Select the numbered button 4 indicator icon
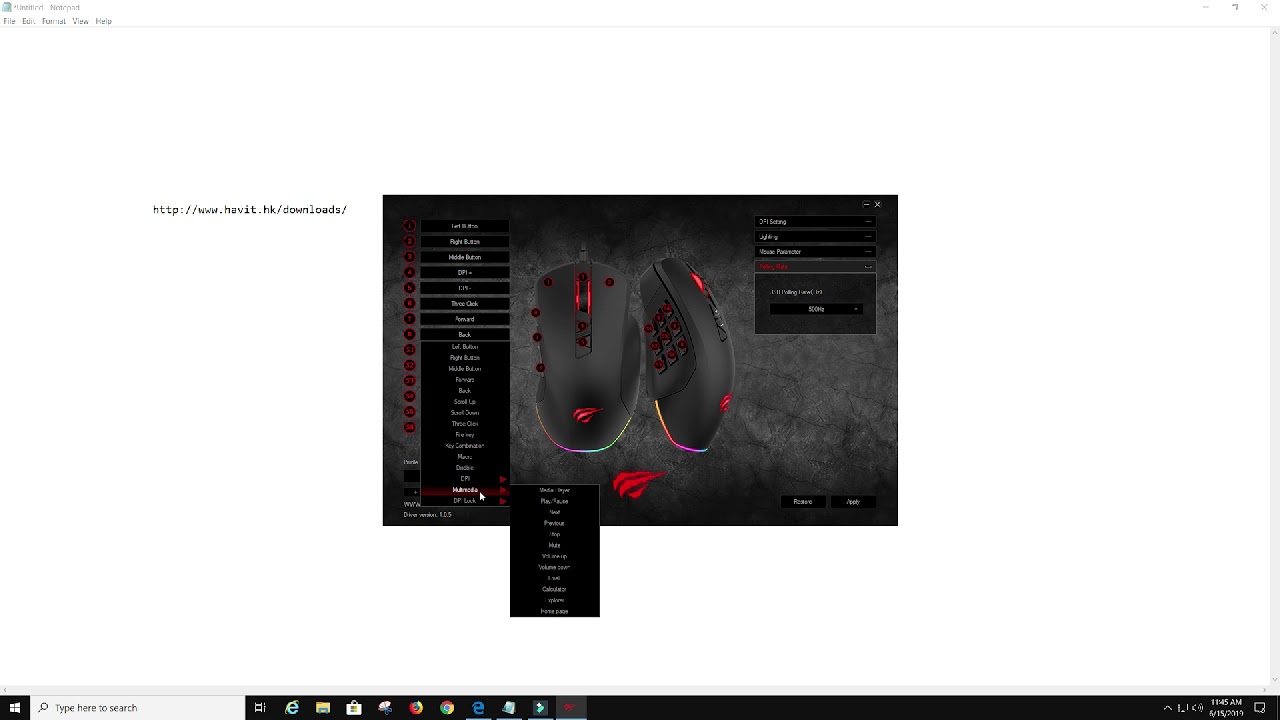The width and height of the screenshot is (1280, 720). pyautogui.click(x=409, y=272)
